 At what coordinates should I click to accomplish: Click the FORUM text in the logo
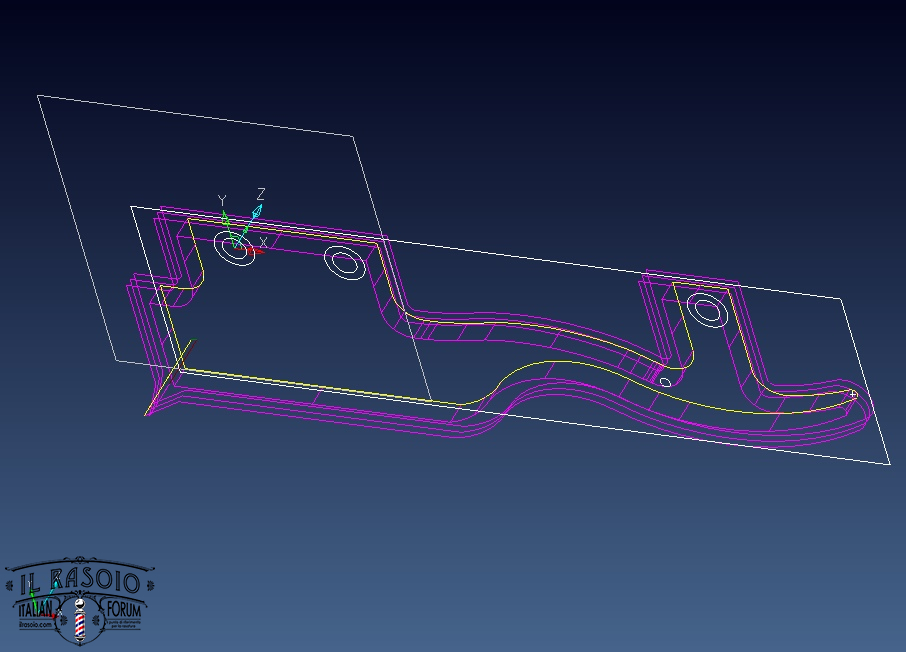(124, 609)
